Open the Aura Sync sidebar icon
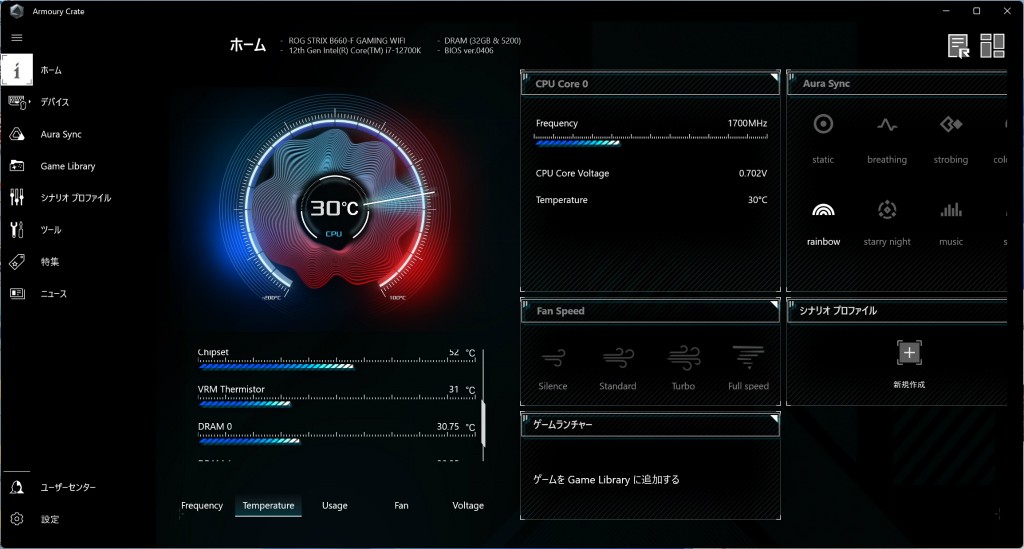 tap(17, 134)
